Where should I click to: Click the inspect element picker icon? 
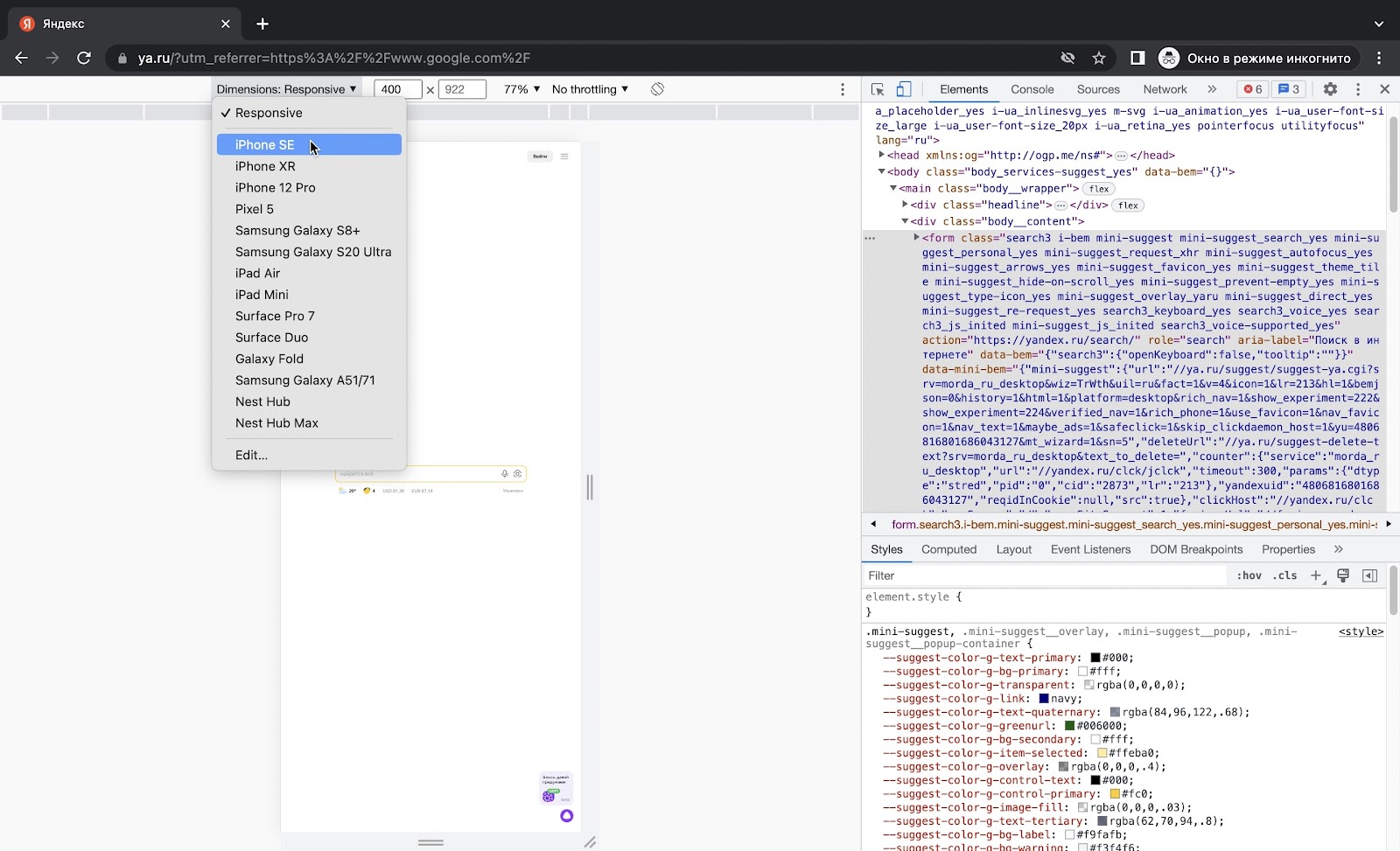pos(878,89)
